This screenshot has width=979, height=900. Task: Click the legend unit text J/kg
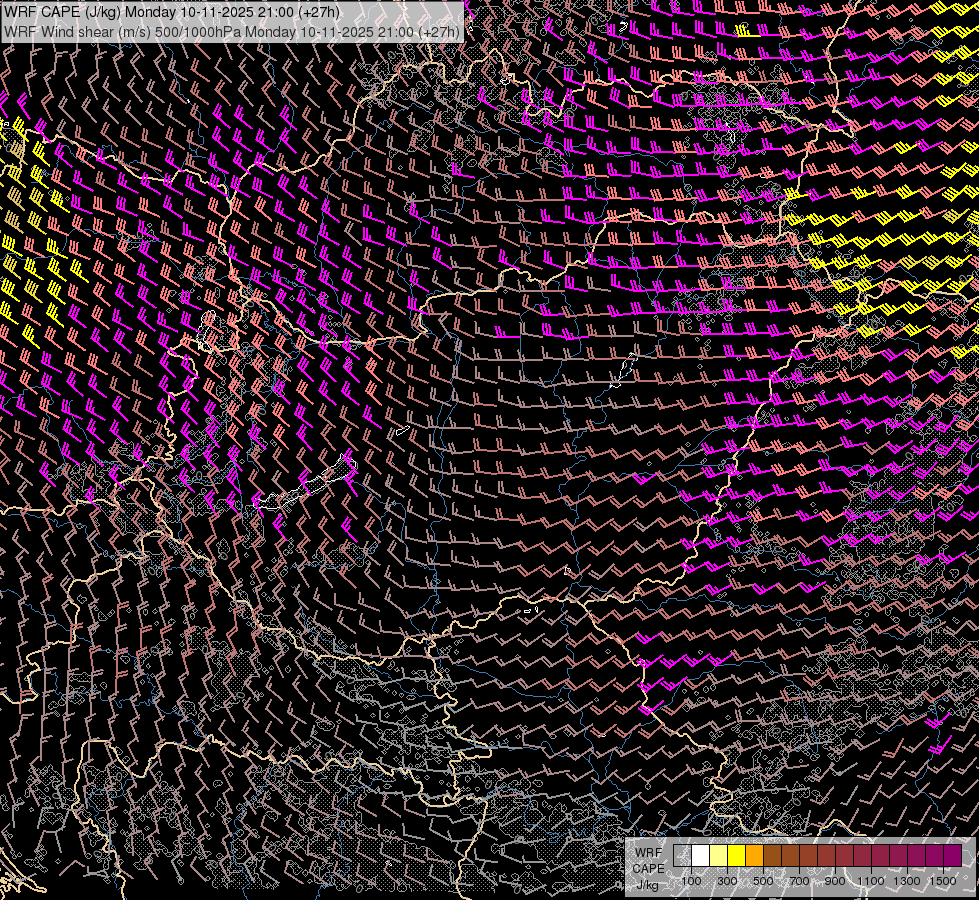(647, 886)
